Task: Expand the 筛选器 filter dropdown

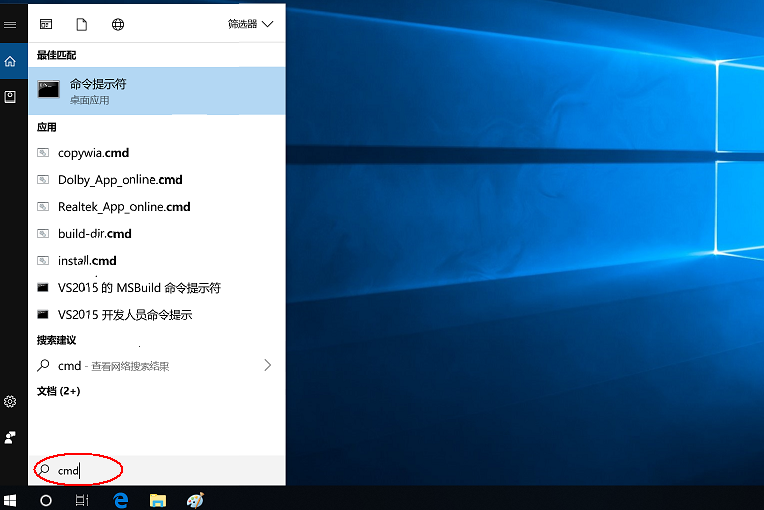Action: point(250,24)
